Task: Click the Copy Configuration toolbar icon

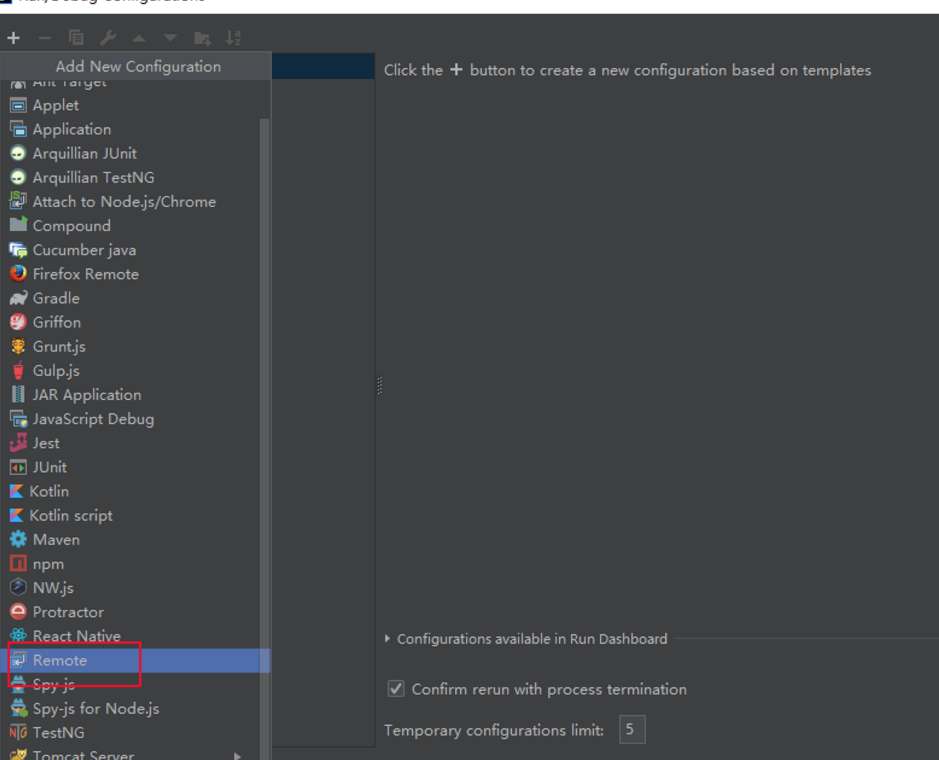Action: click(x=76, y=38)
